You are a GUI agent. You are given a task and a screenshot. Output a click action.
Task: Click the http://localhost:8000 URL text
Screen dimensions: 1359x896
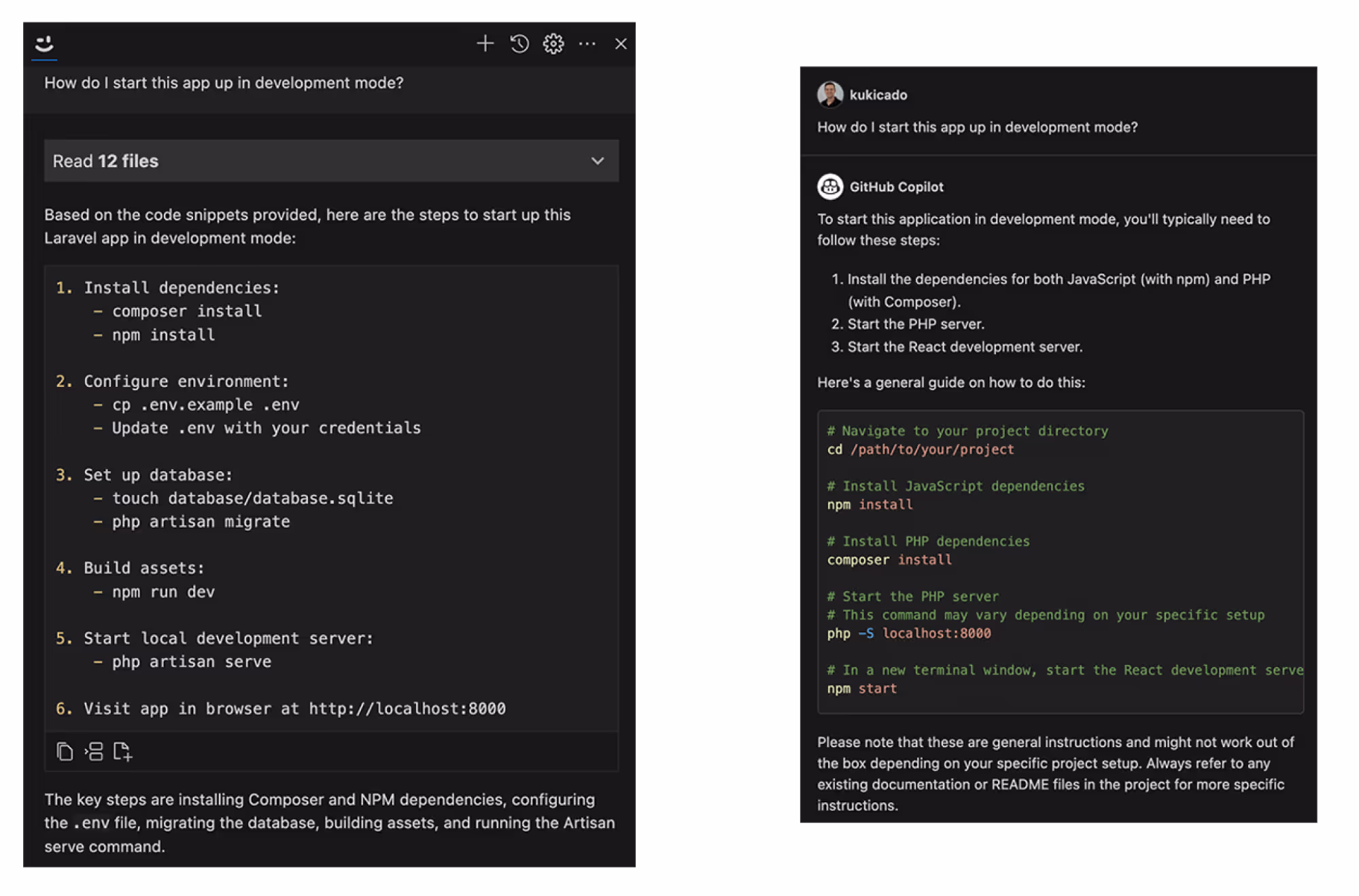[x=407, y=709]
